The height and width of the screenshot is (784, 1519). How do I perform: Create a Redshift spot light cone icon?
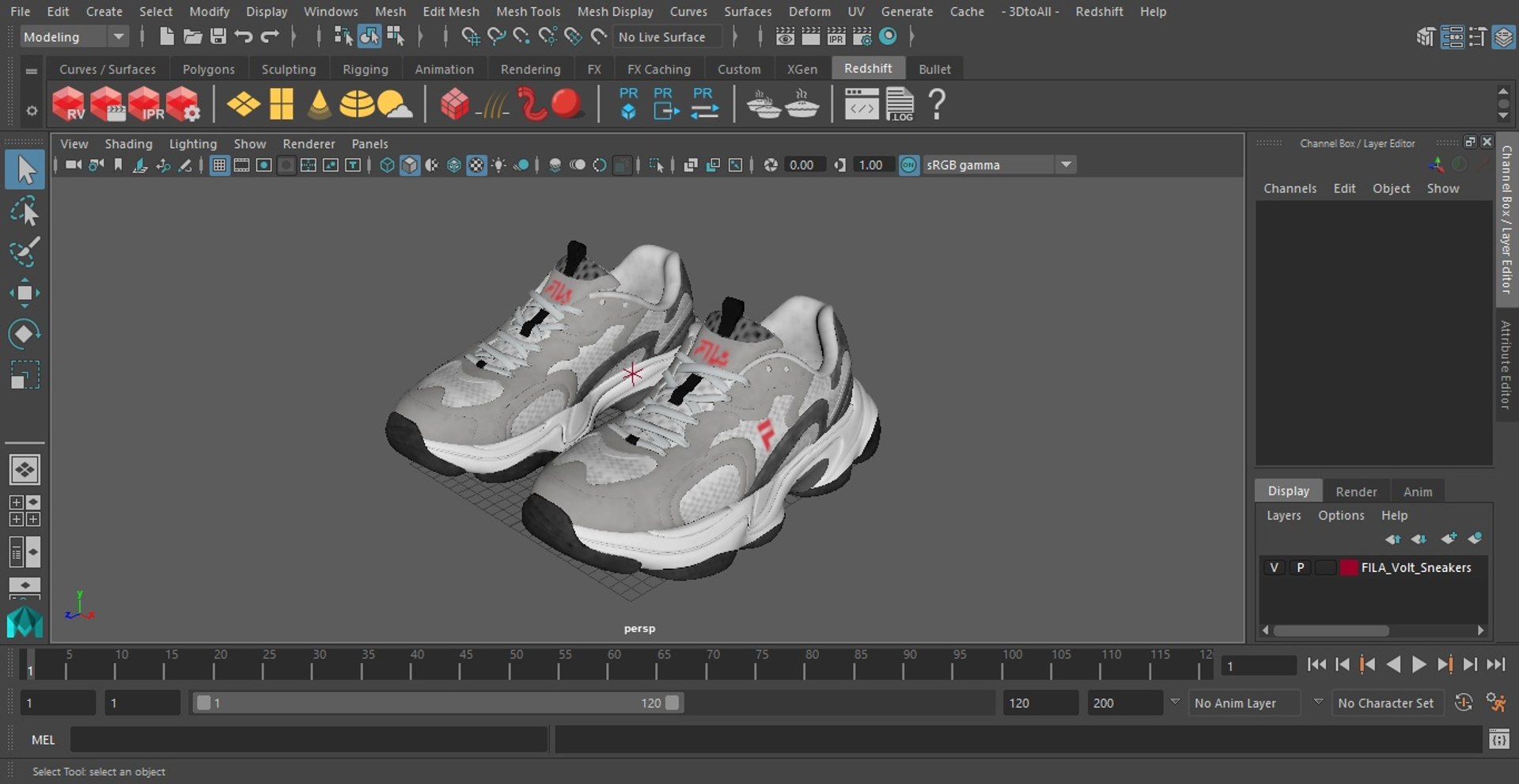(x=319, y=104)
